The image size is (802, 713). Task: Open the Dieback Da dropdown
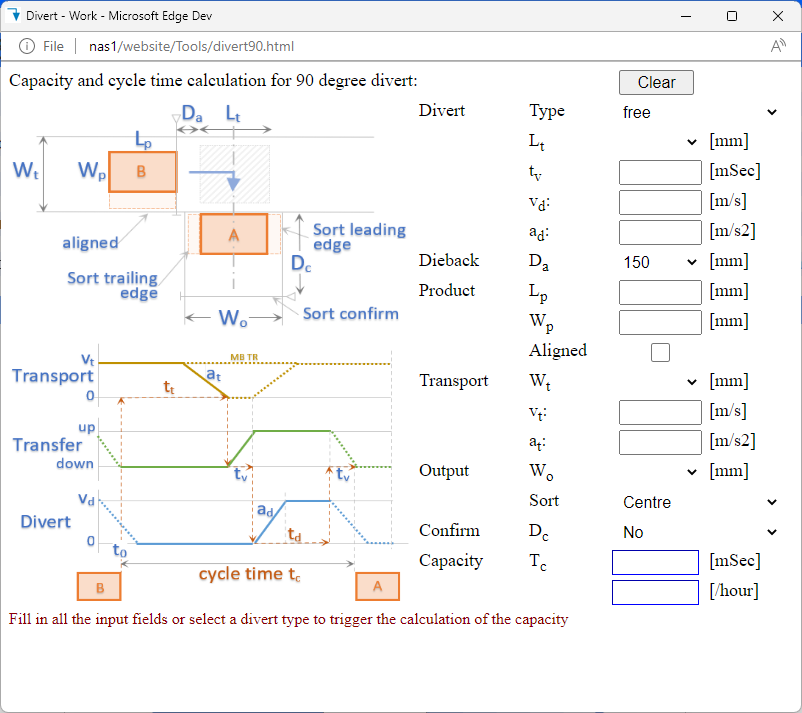click(x=660, y=262)
